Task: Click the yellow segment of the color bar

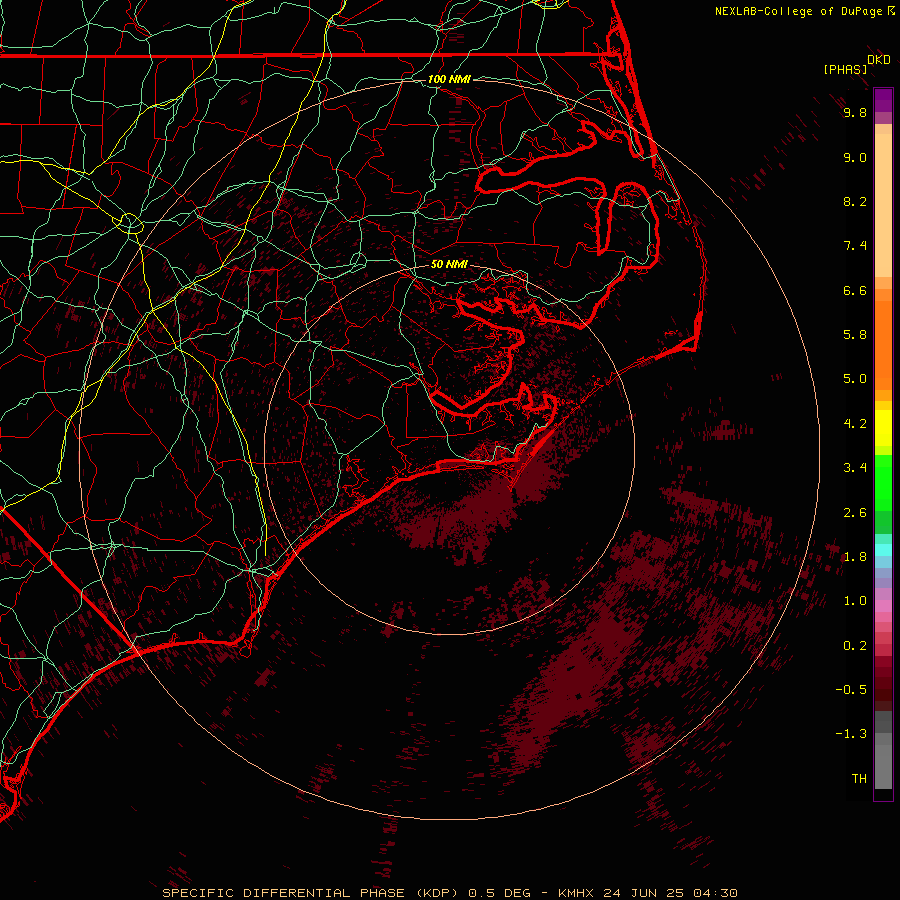Action: (x=883, y=428)
